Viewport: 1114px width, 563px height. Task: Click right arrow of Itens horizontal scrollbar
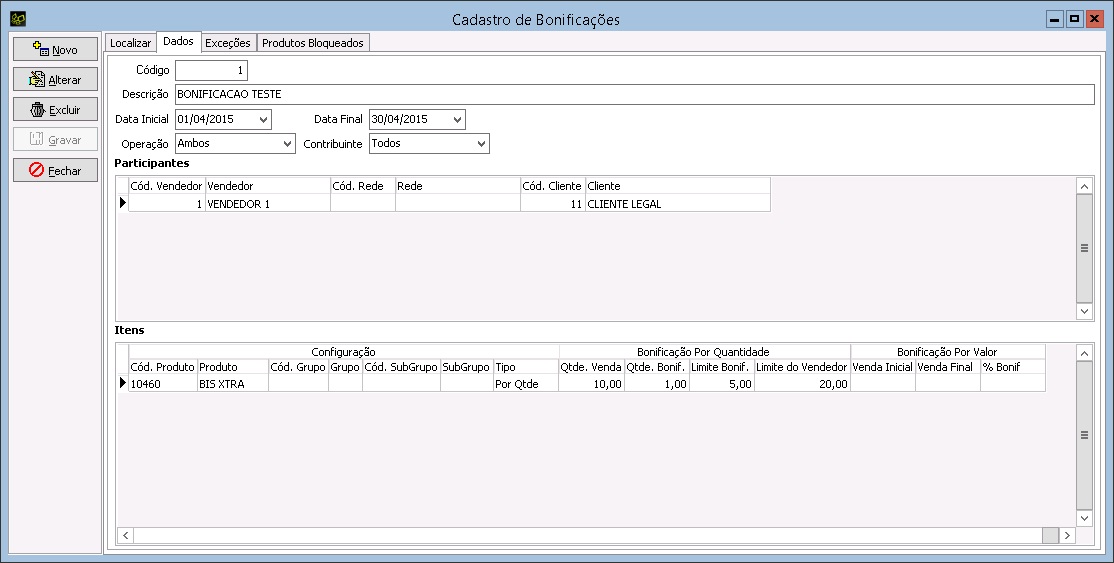pyautogui.click(x=1068, y=536)
